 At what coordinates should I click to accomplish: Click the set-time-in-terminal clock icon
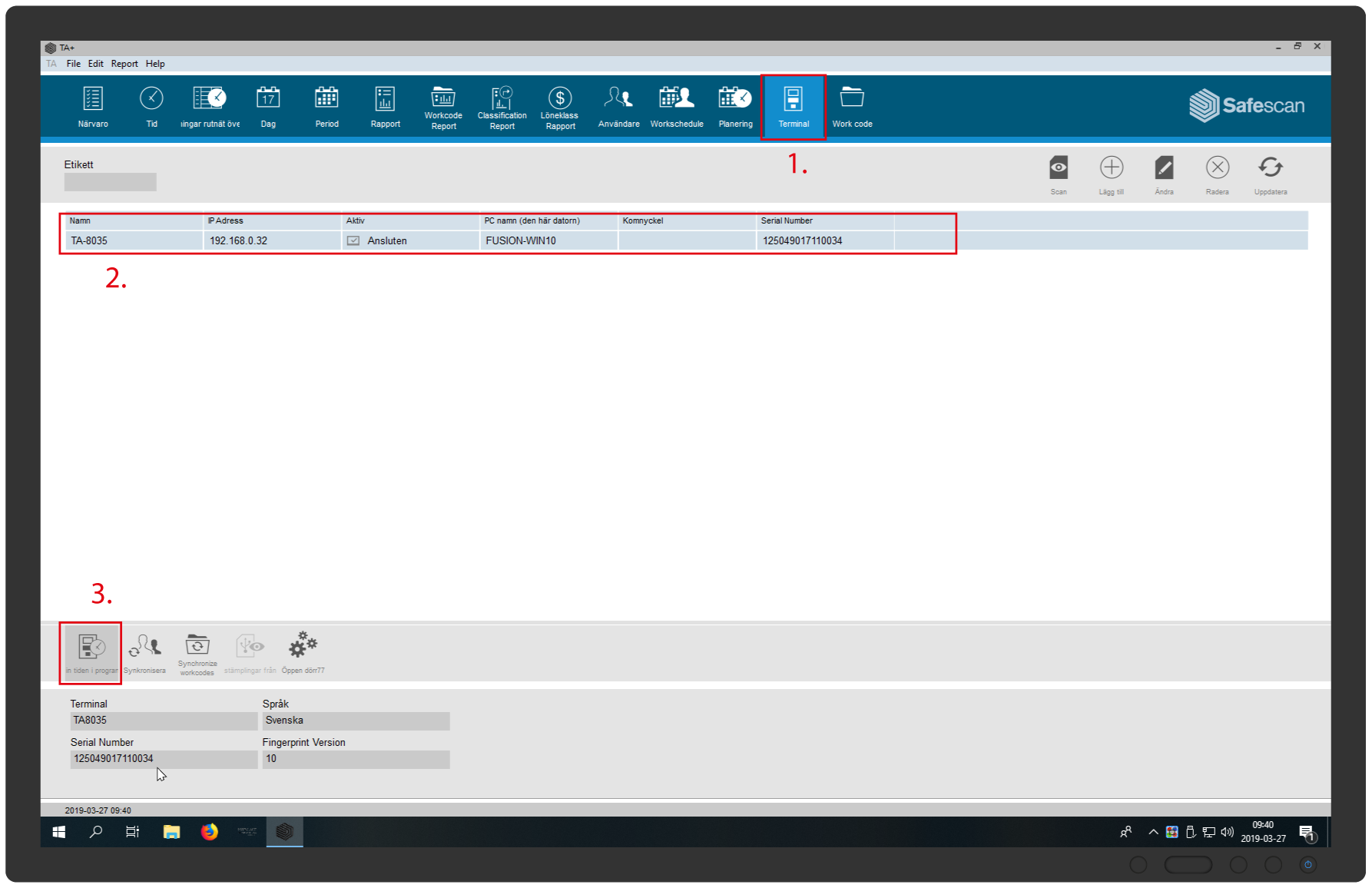(x=92, y=651)
